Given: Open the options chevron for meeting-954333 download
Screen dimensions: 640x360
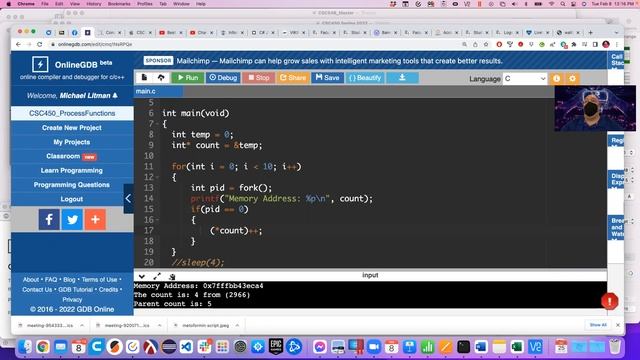Looking at the screenshot, I should [x=82, y=325].
